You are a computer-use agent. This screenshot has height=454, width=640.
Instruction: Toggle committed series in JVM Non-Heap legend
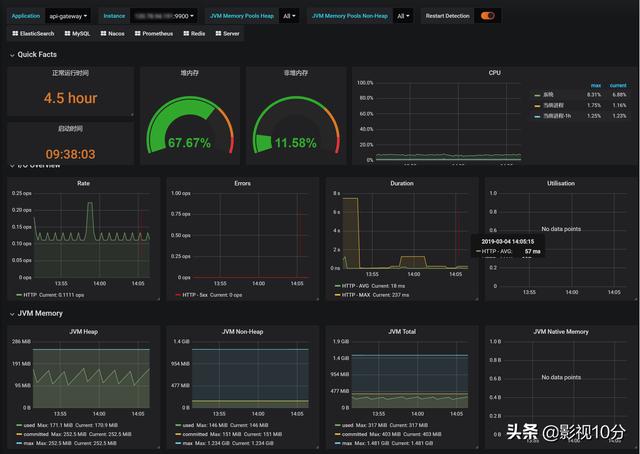(195, 434)
